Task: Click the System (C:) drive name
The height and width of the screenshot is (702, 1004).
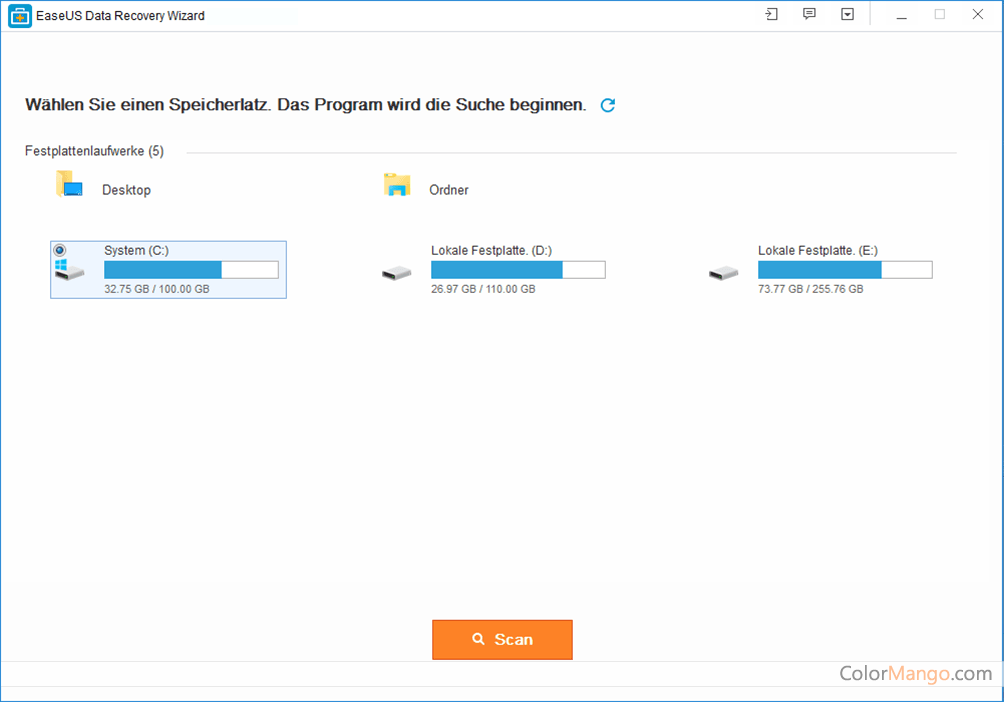Action: click(136, 250)
